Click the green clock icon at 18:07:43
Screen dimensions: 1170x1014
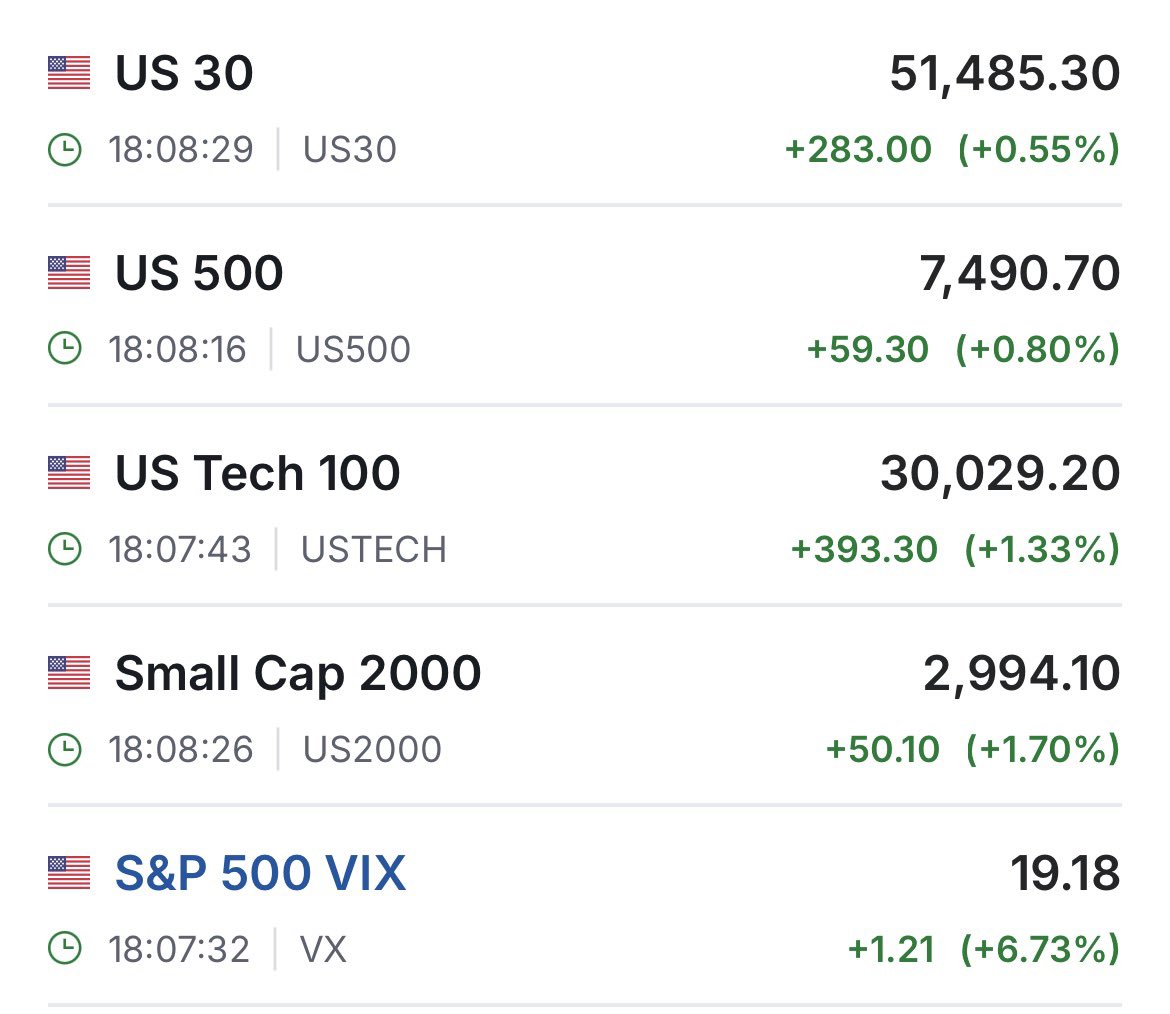65,549
